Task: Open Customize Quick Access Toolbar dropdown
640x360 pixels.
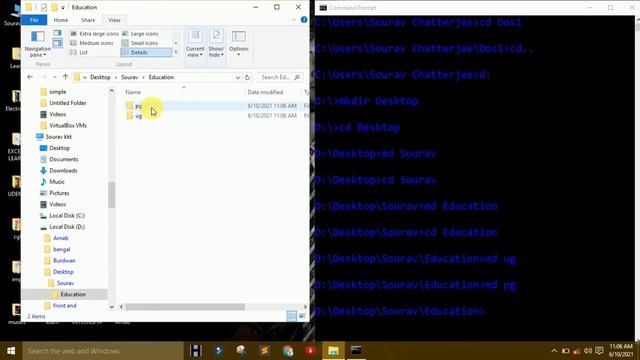Action: pyautogui.click(x=63, y=8)
